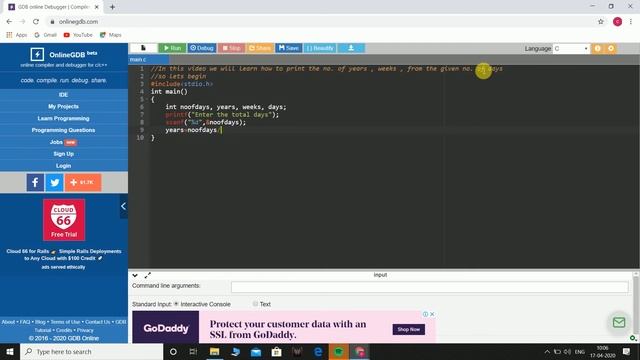640x360 pixels.
Task: Open the Language dropdown
Action: coord(571,49)
